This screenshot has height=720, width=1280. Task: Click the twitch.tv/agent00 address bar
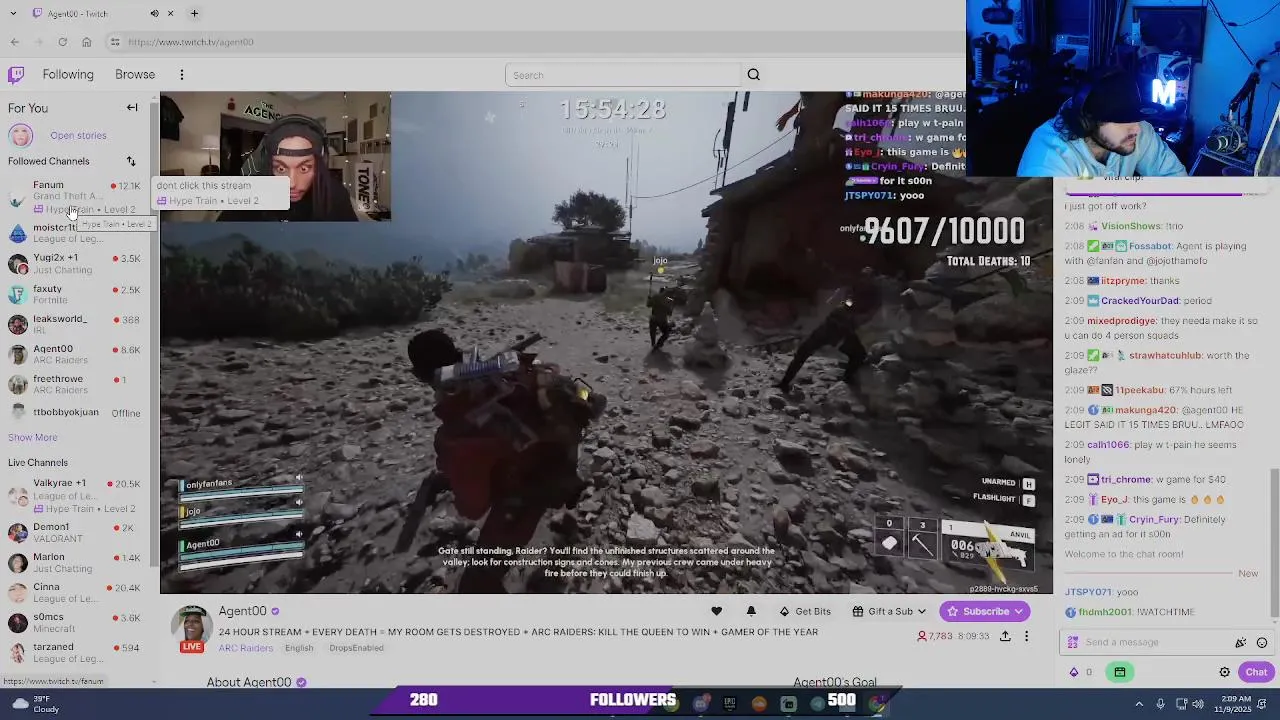540,42
